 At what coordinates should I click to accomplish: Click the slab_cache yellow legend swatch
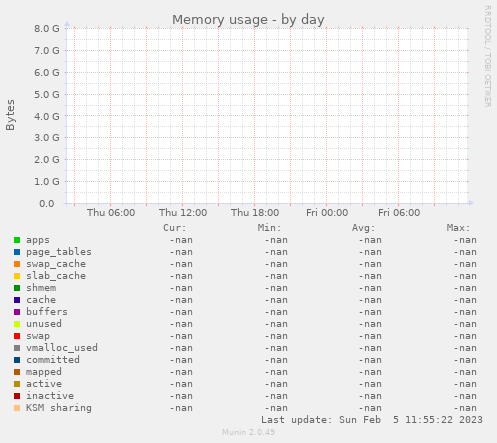tap(17, 276)
